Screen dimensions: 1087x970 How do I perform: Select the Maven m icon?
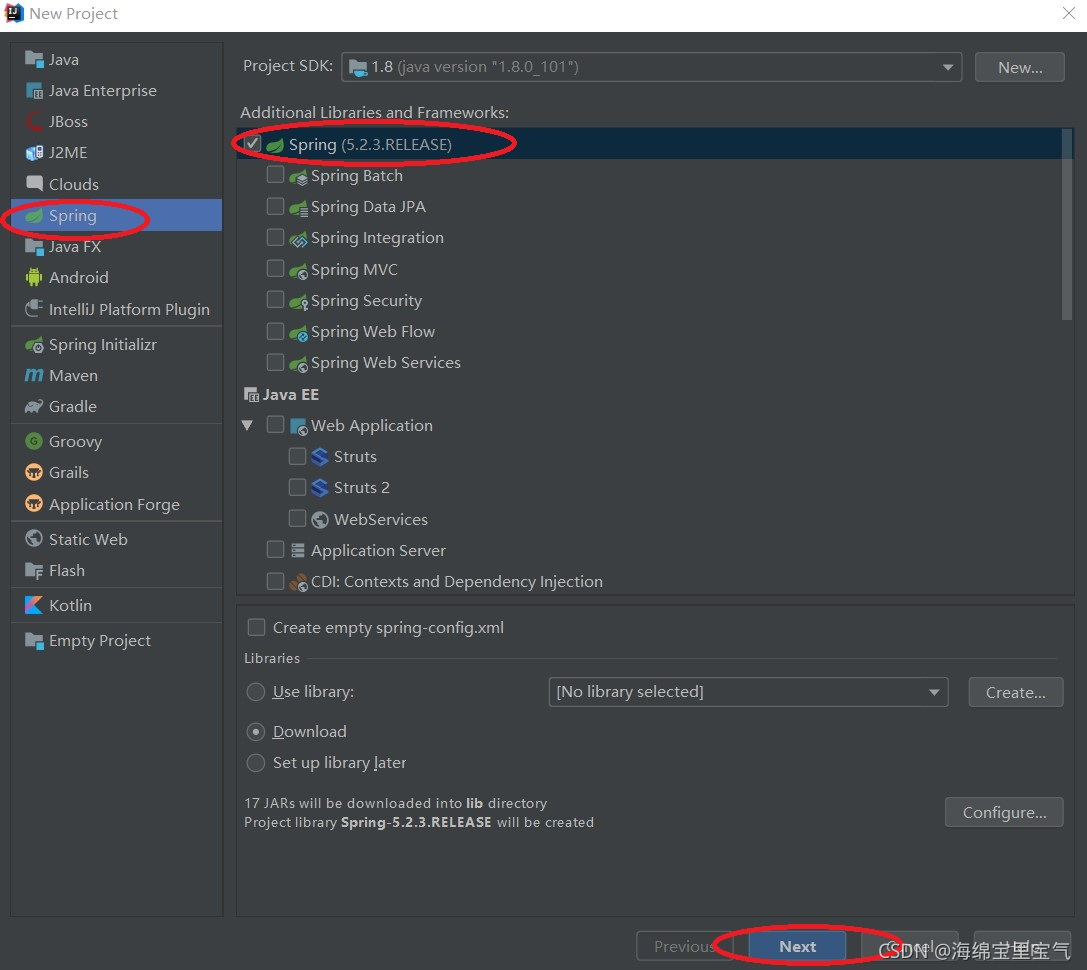(34, 375)
